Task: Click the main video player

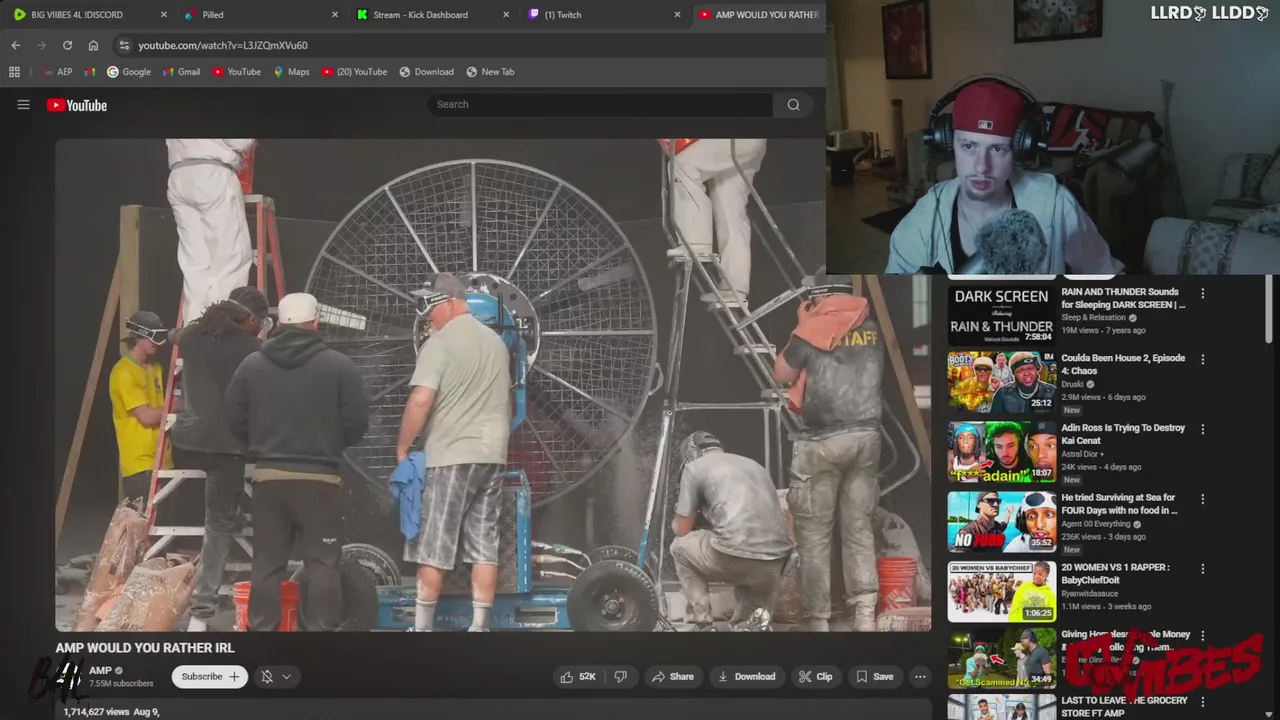Action: (492, 385)
